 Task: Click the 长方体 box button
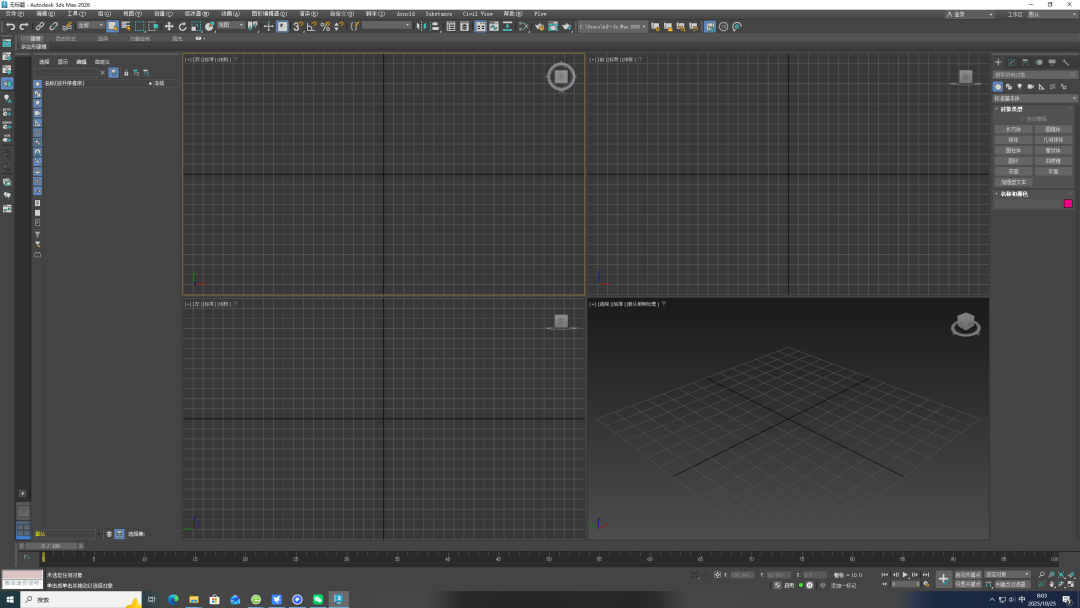(1013, 129)
